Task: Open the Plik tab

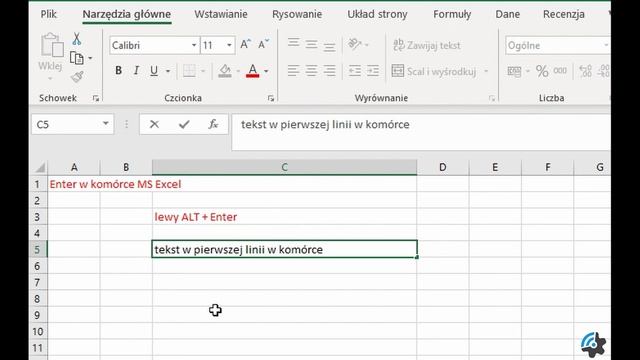Action: (49, 14)
